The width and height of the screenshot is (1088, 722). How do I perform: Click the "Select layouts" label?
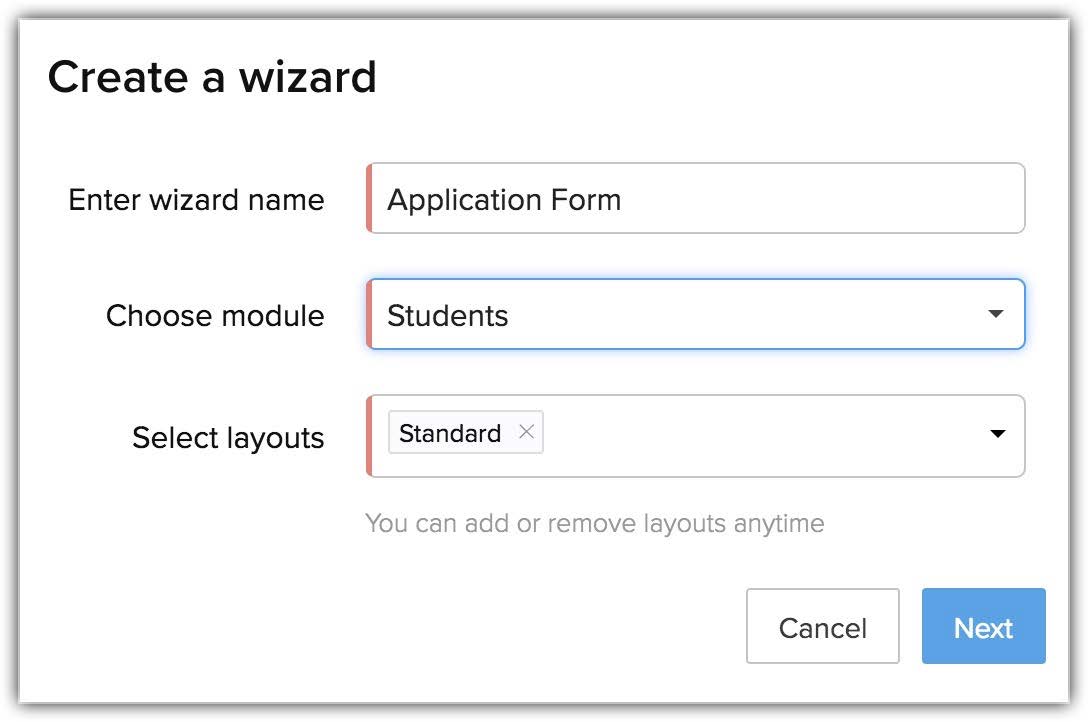coord(228,438)
